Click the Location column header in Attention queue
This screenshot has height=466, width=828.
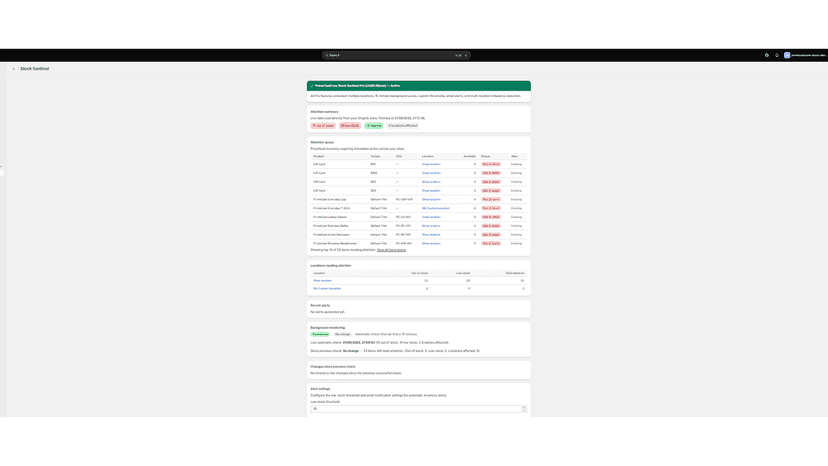(428, 156)
